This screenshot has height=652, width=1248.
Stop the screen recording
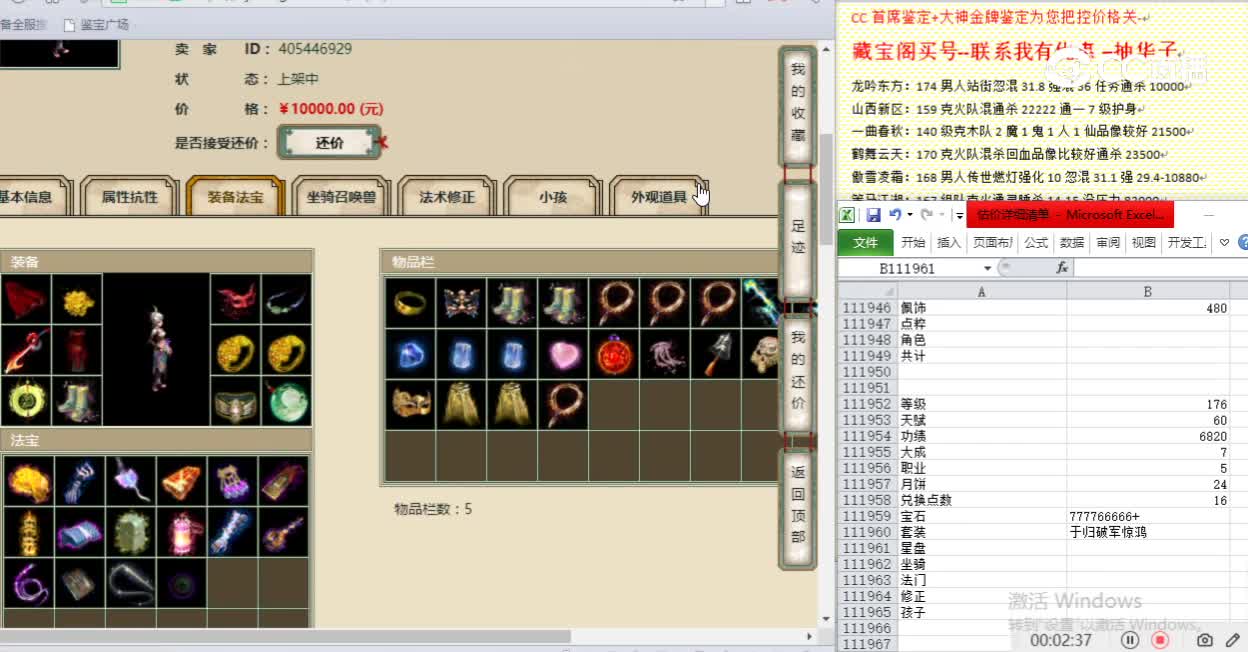[1160, 639]
